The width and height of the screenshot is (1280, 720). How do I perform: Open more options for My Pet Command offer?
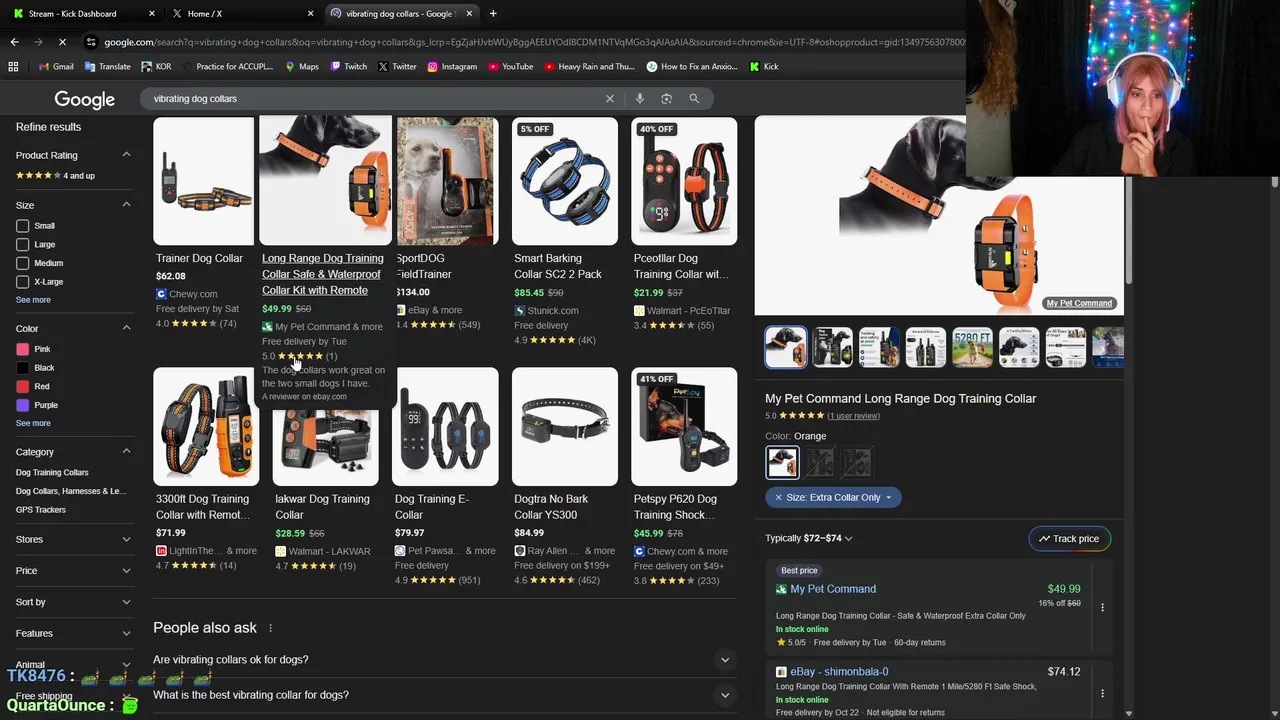(x=1102, y=607)
